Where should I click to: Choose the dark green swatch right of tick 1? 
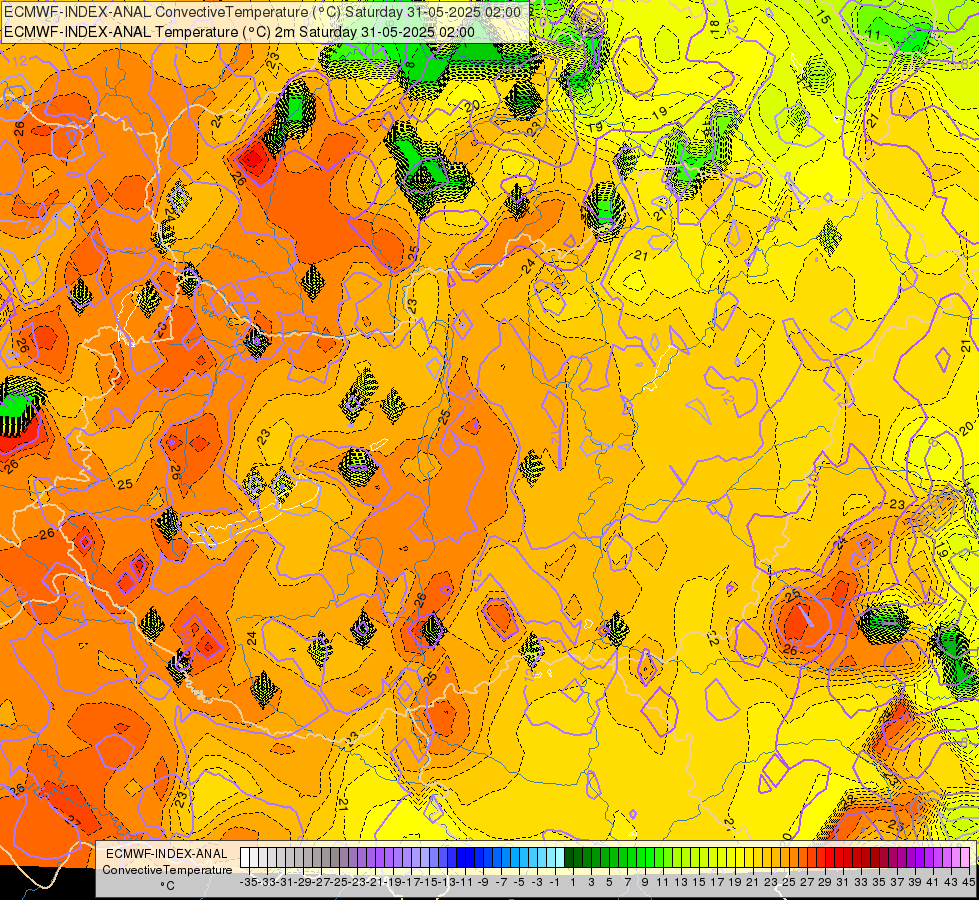(578, 857)
